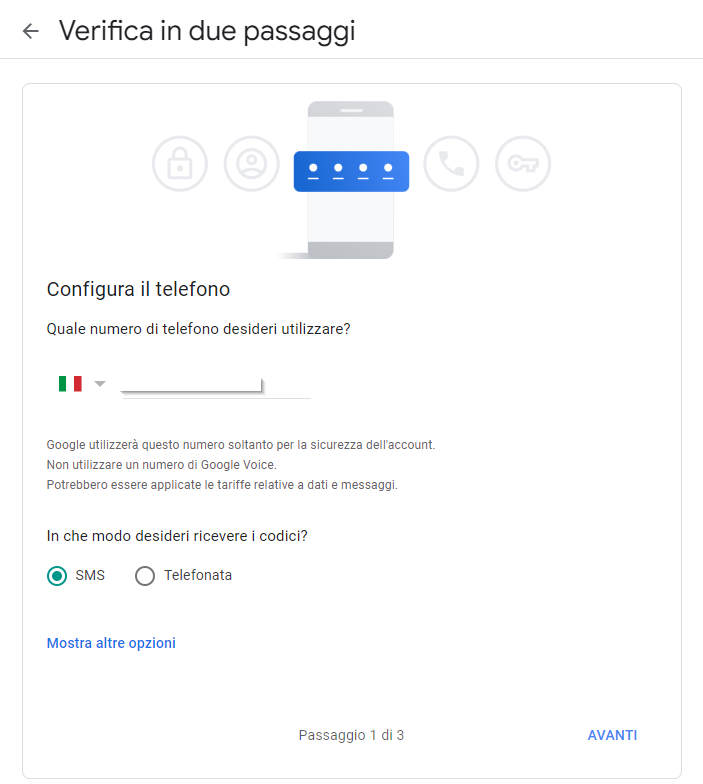Click the SMS label text
The height and width of the screenshot is (784, 703).
(90, 576)
